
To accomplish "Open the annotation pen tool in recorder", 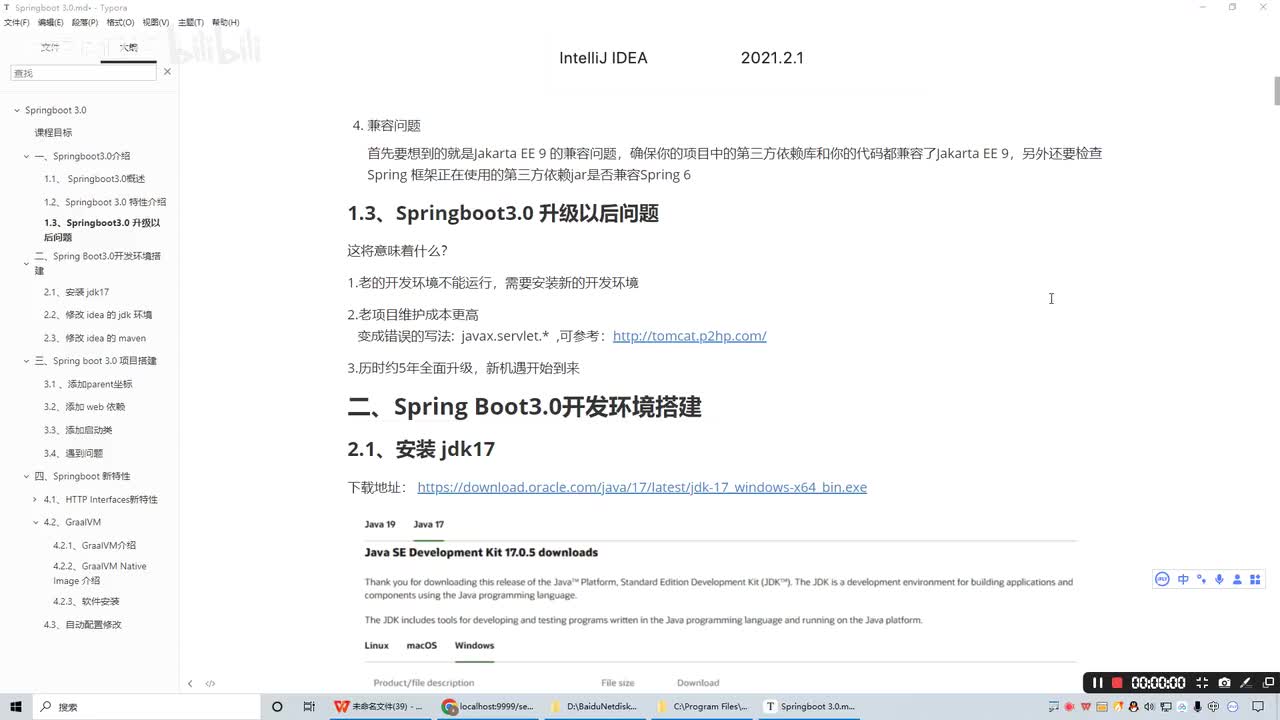I will (1245, 683).
